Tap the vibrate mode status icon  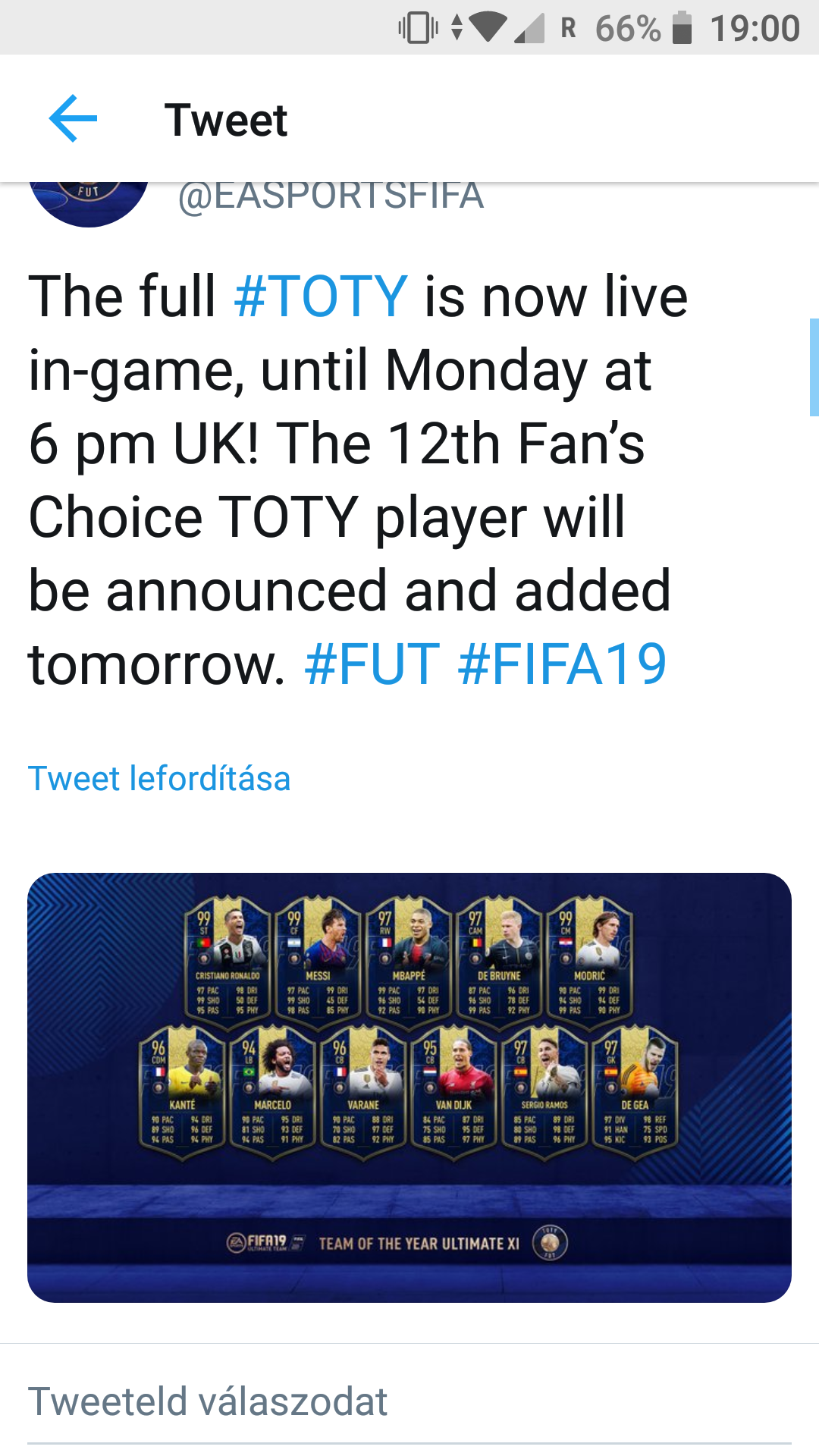[x=418, y=28]
